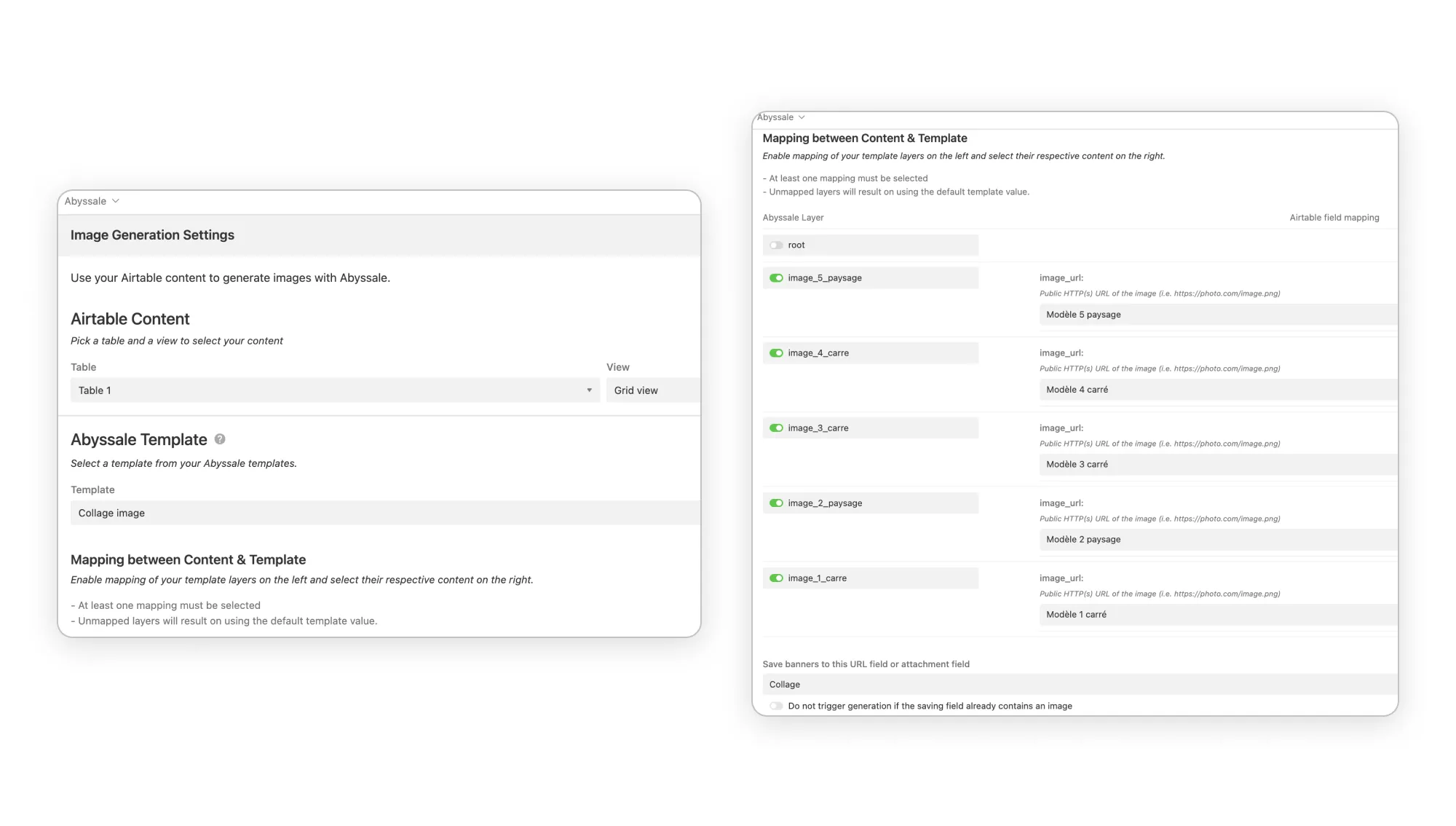Disable image_2_paysage mapping toggle
The height and width of the screenshot is (826, 1456).
(776, 503)
